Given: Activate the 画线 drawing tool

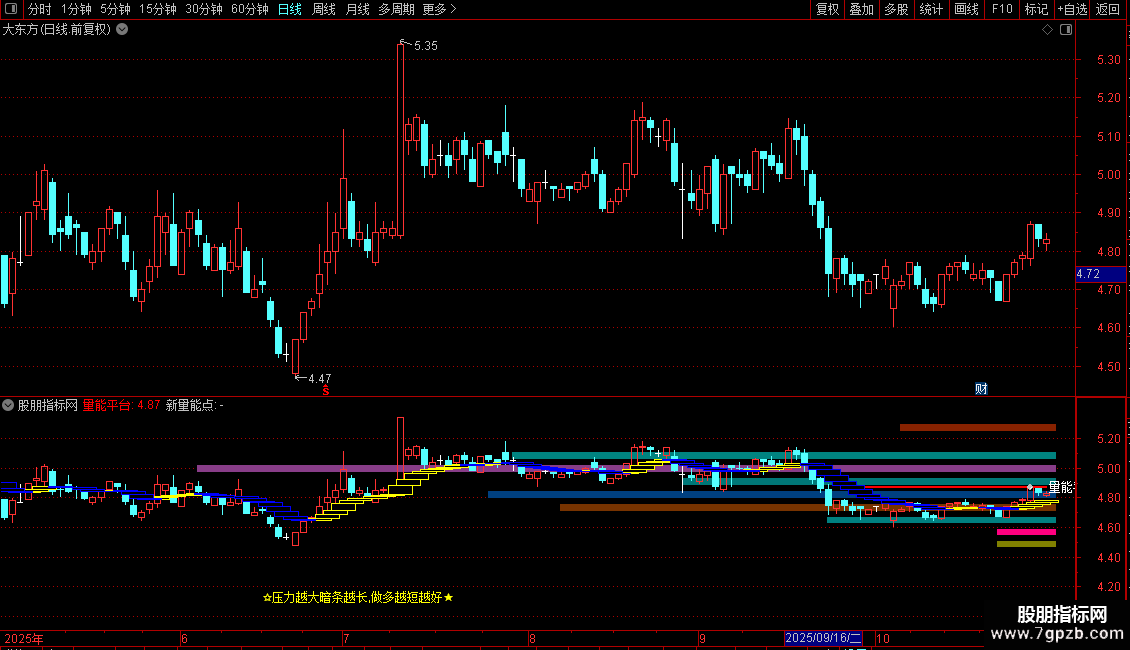Looking at the screenshot, I should point(966,9).
